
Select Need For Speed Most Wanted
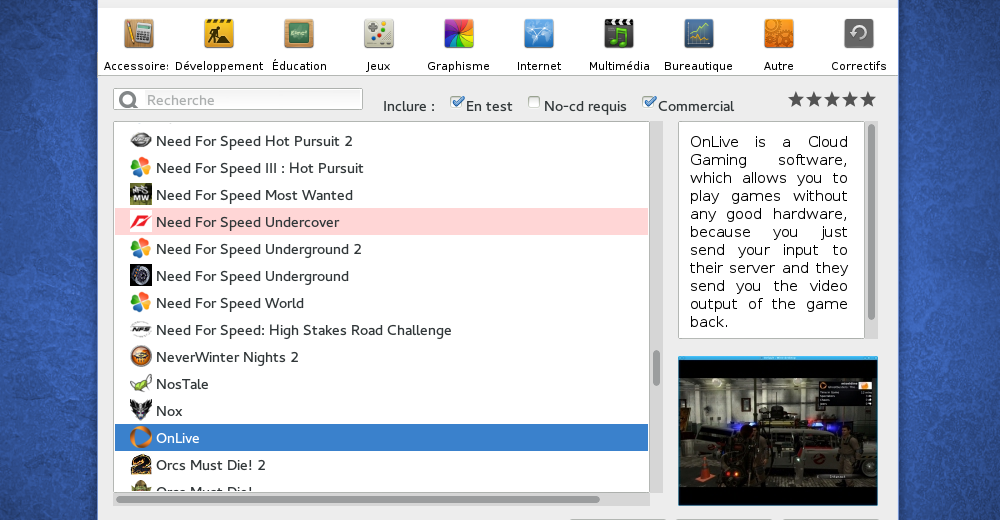pyautogui.click(x=254, y=195)
